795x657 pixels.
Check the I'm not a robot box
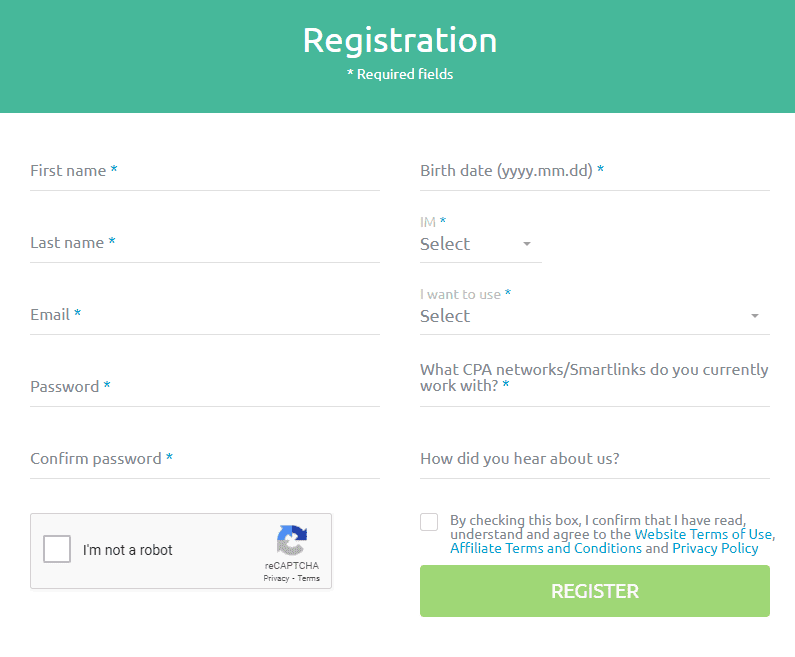(57, 549)
